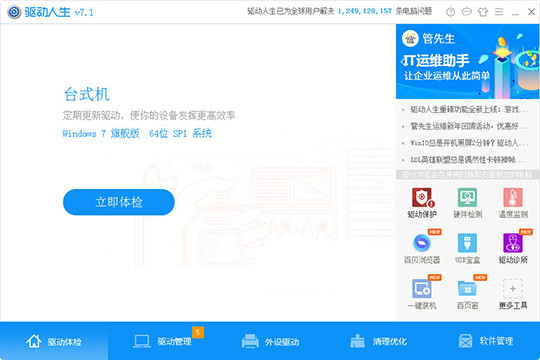Open the 百页窗 tool

click(467, 294)
